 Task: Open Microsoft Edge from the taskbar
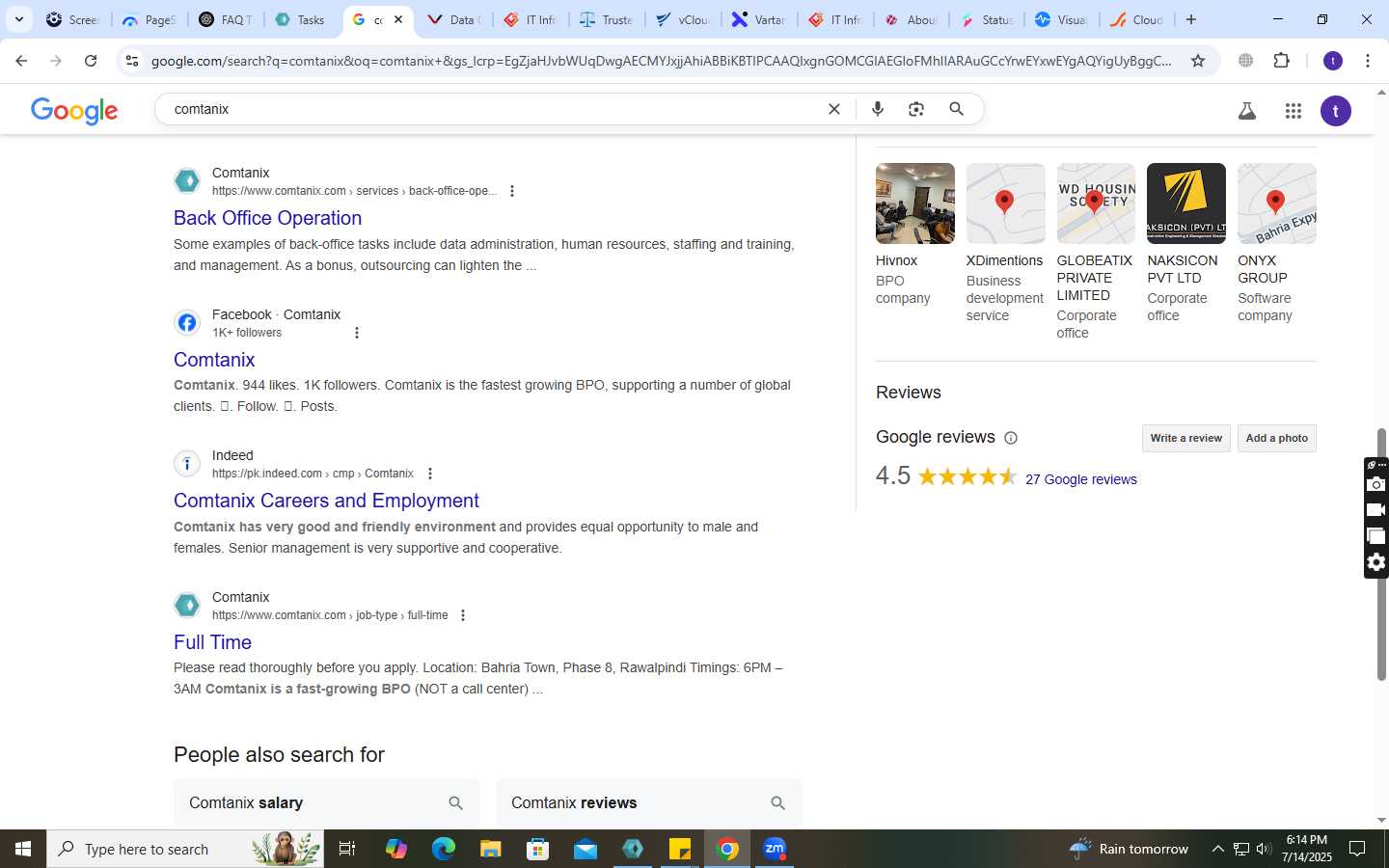444,849
